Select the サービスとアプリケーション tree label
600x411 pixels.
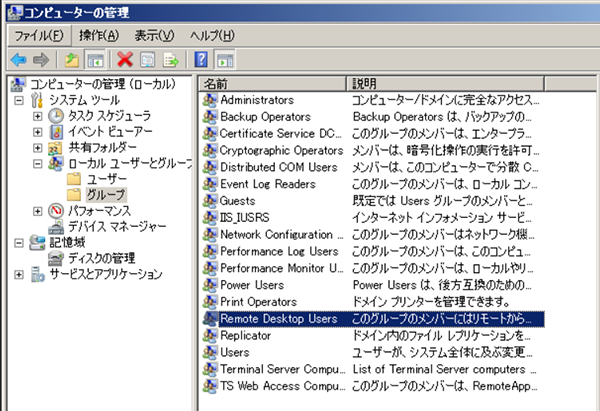(106, 274)
